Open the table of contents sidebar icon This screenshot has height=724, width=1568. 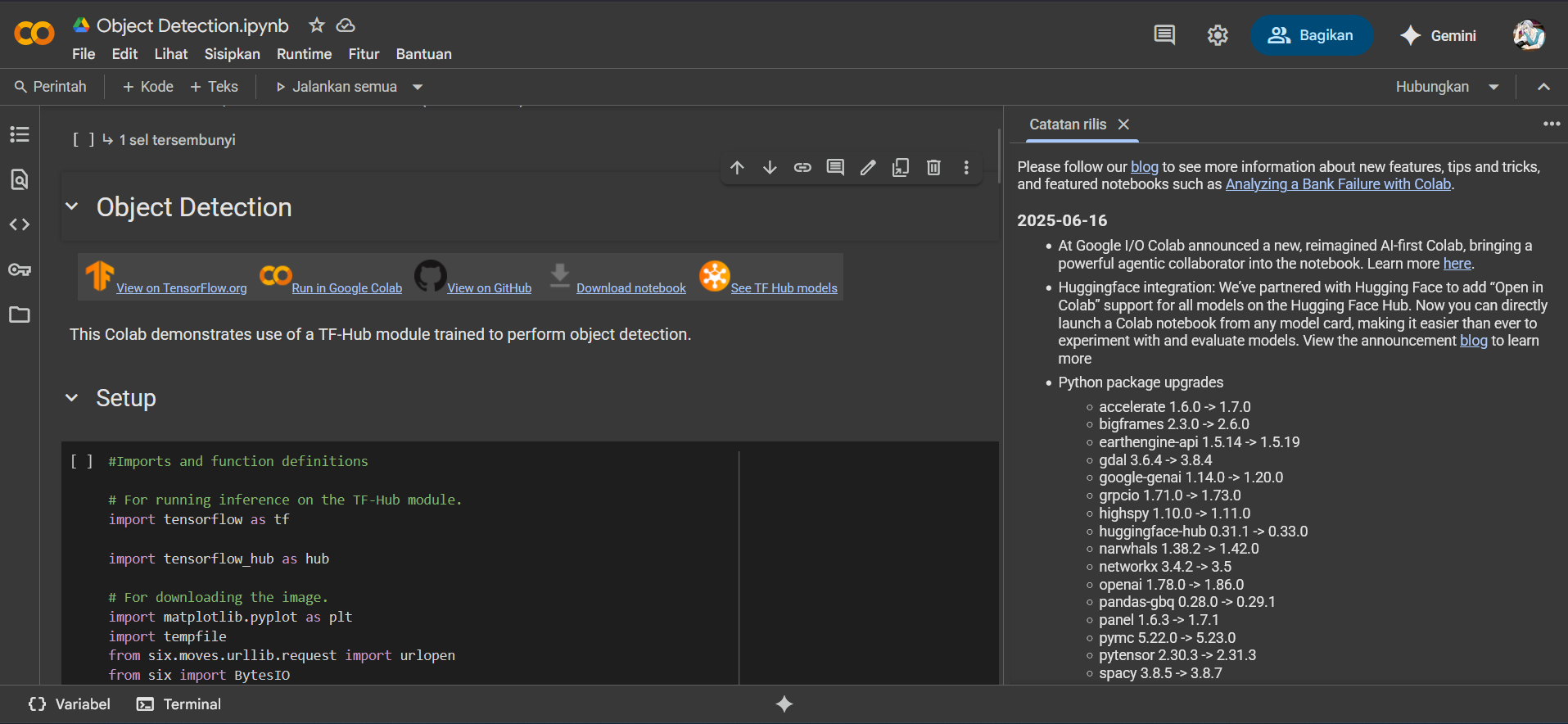(x=20, y=134)
